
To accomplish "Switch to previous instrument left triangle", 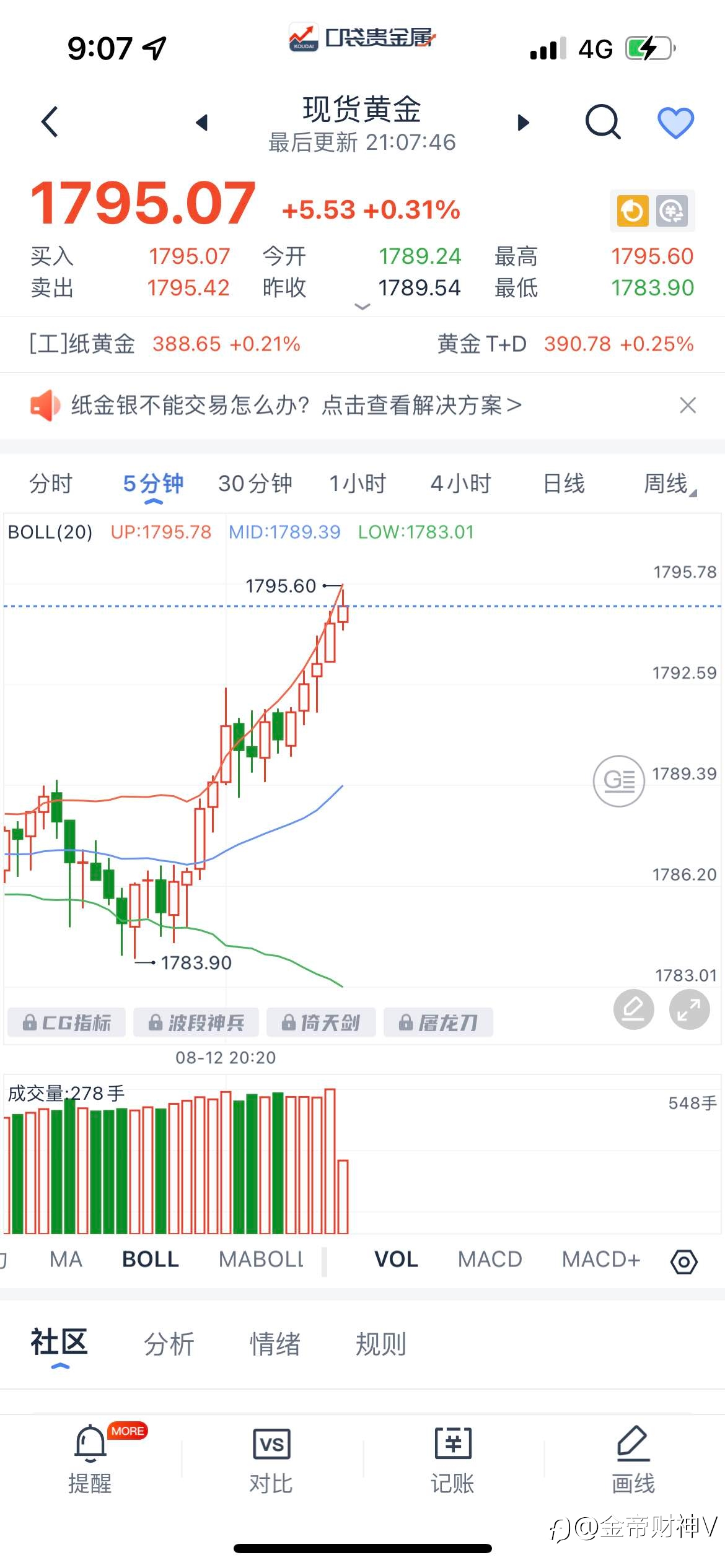I will 201,123.
